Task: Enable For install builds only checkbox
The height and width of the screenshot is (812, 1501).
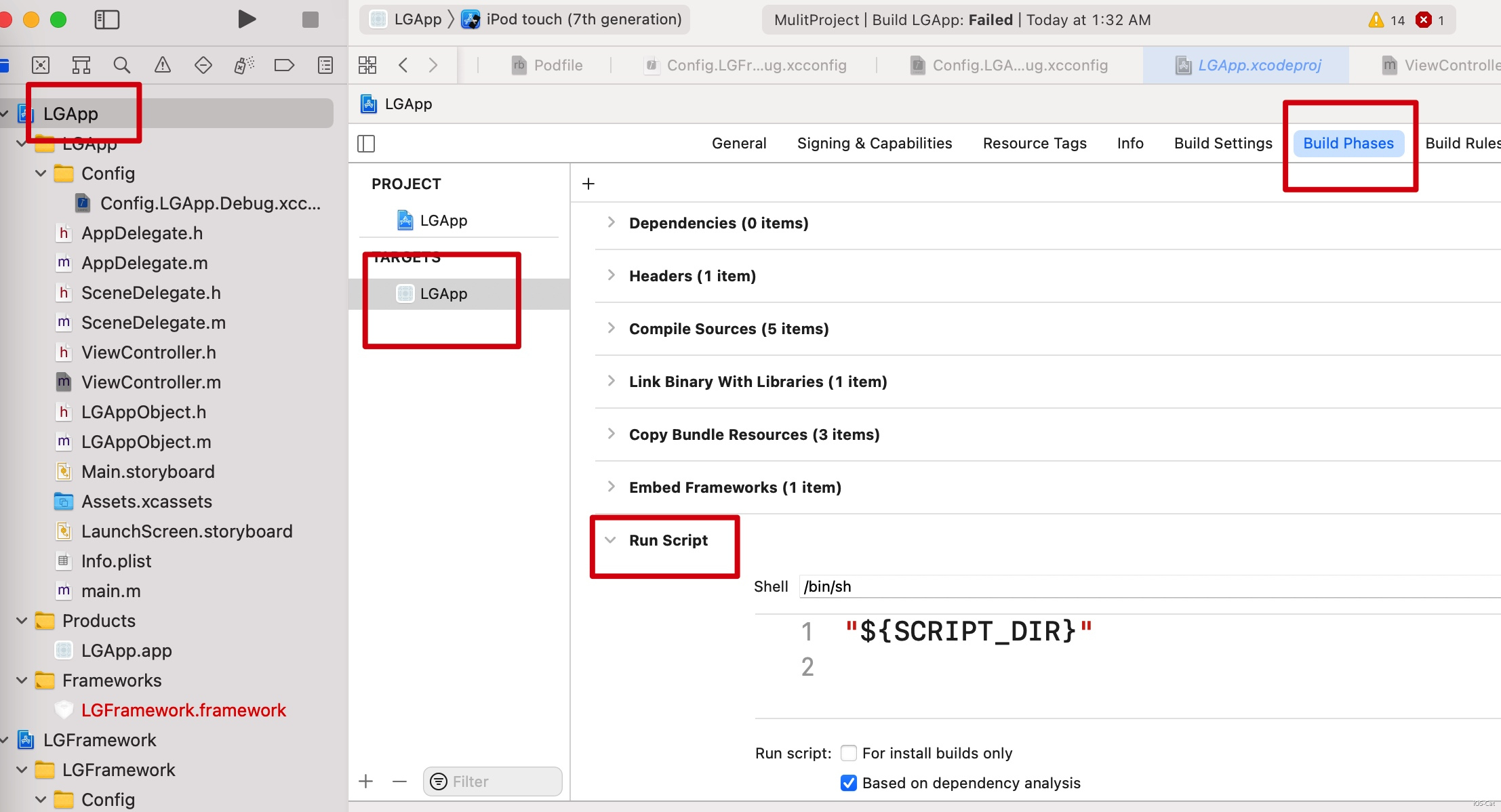Action: point(848,753)
